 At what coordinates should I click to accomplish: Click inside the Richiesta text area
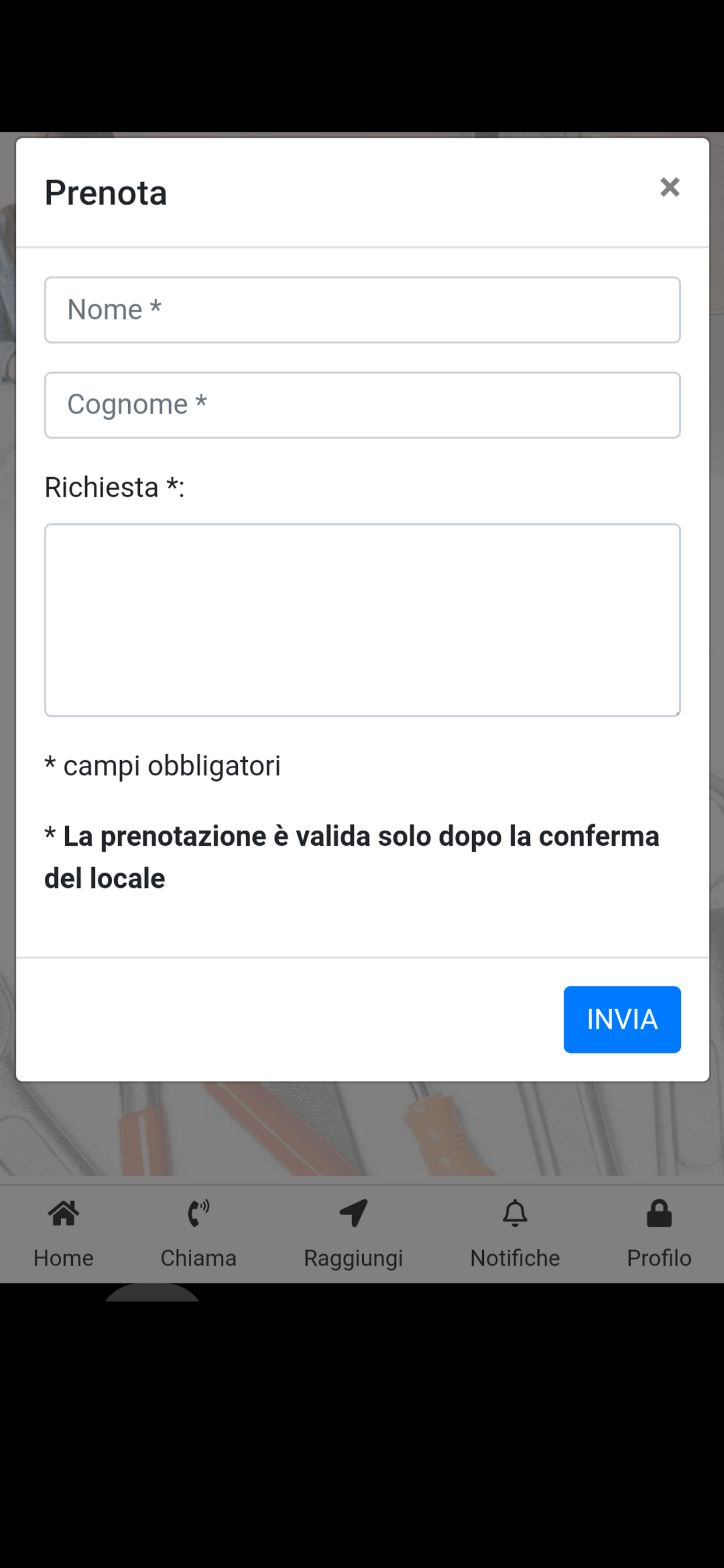(x=362, y=619)
